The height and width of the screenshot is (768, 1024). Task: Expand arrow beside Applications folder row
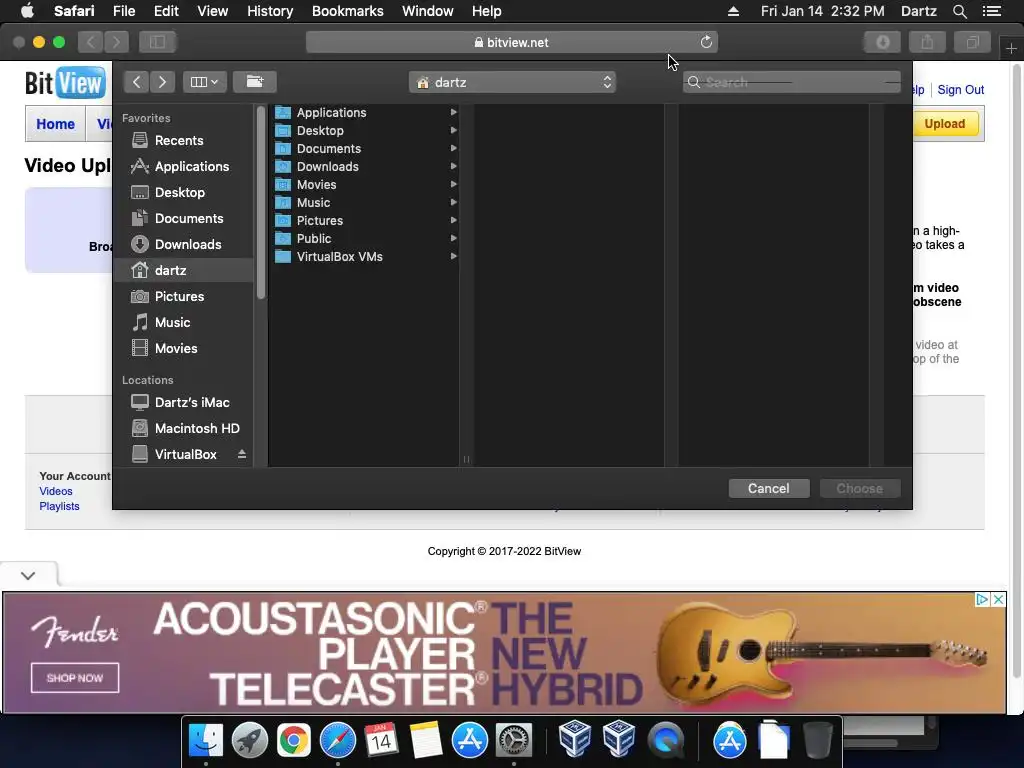[453, 112]
